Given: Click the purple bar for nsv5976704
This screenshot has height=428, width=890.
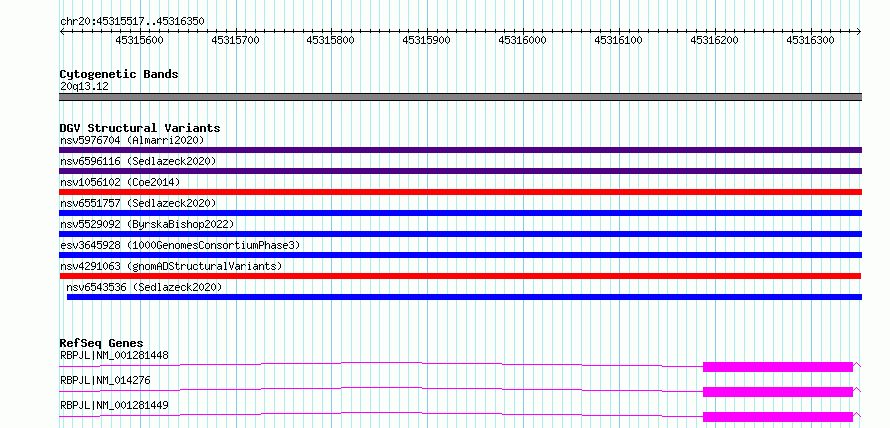Looking at the screenshot, I should [x=460, y=150].
